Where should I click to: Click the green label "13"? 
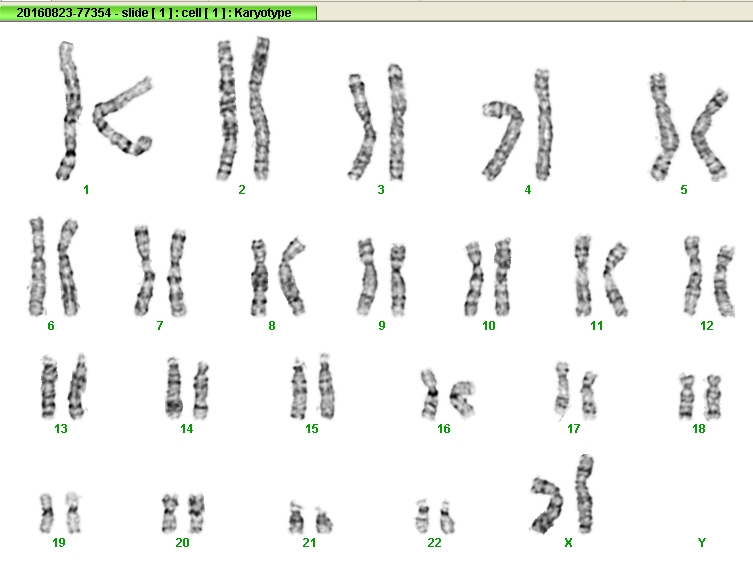tap(61, 429)
